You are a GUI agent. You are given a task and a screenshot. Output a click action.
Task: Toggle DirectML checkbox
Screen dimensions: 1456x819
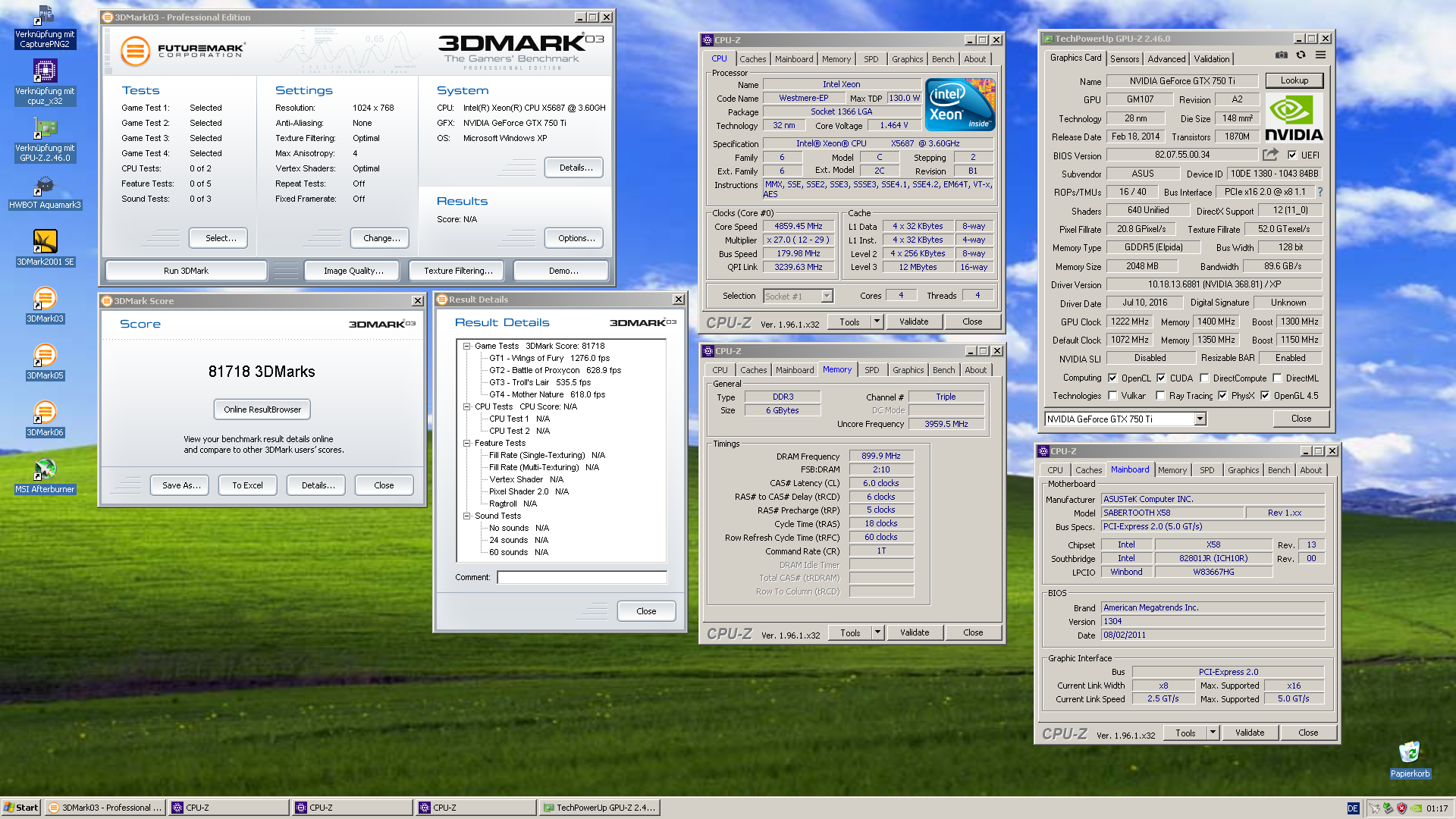click(x=1277, y=378)
